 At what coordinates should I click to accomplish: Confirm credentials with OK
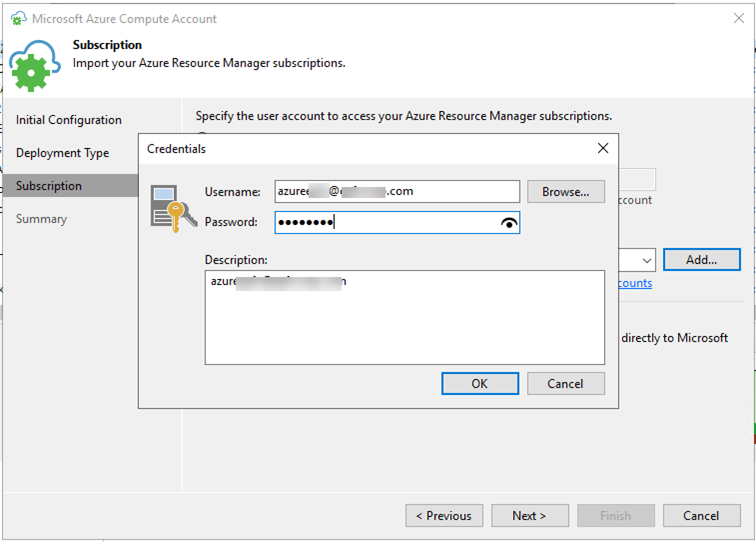(480, 383)
